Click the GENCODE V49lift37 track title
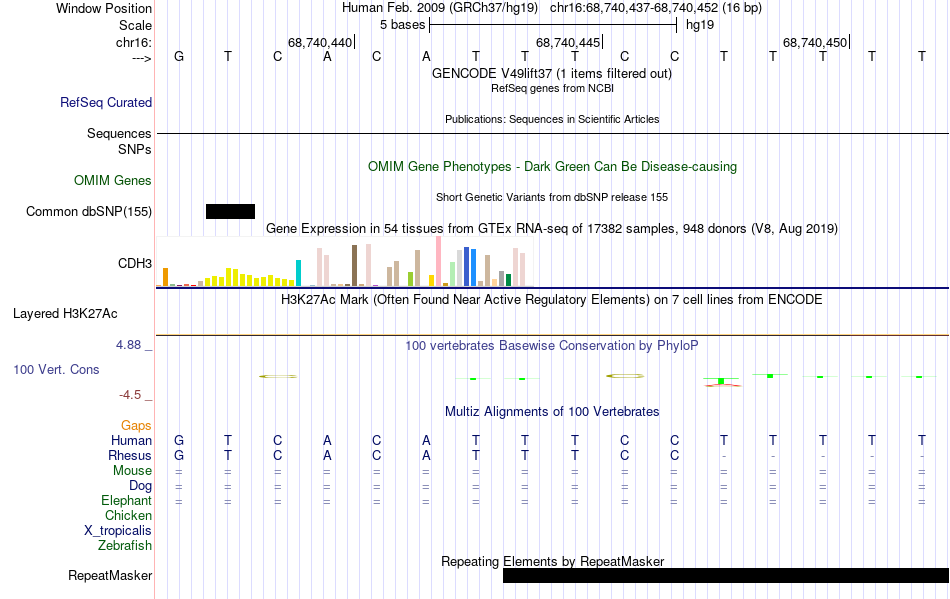 click(x=551, y=74)
